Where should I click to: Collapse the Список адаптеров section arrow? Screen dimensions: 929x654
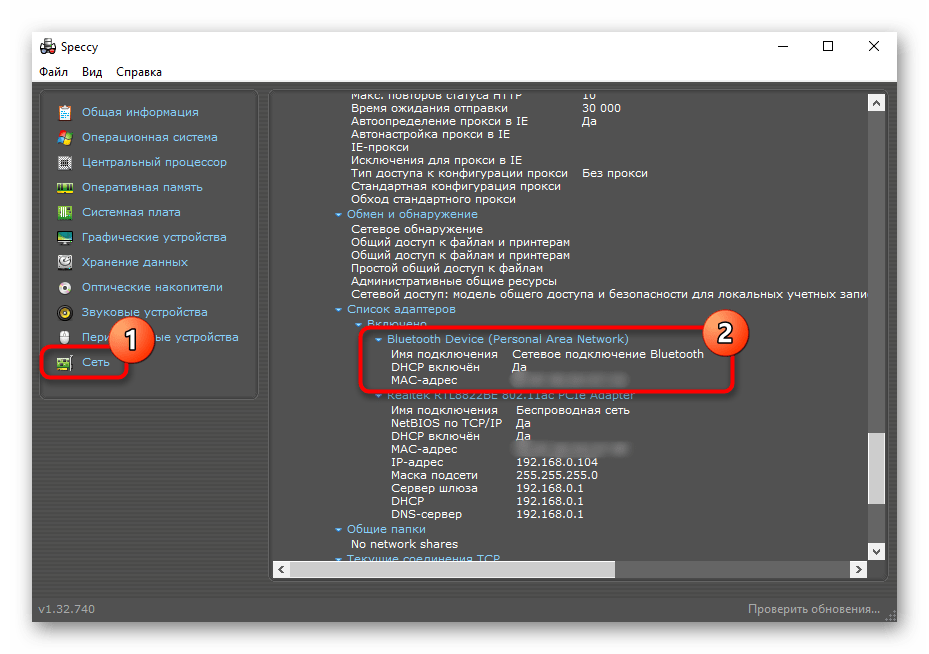tap(338, 309)
